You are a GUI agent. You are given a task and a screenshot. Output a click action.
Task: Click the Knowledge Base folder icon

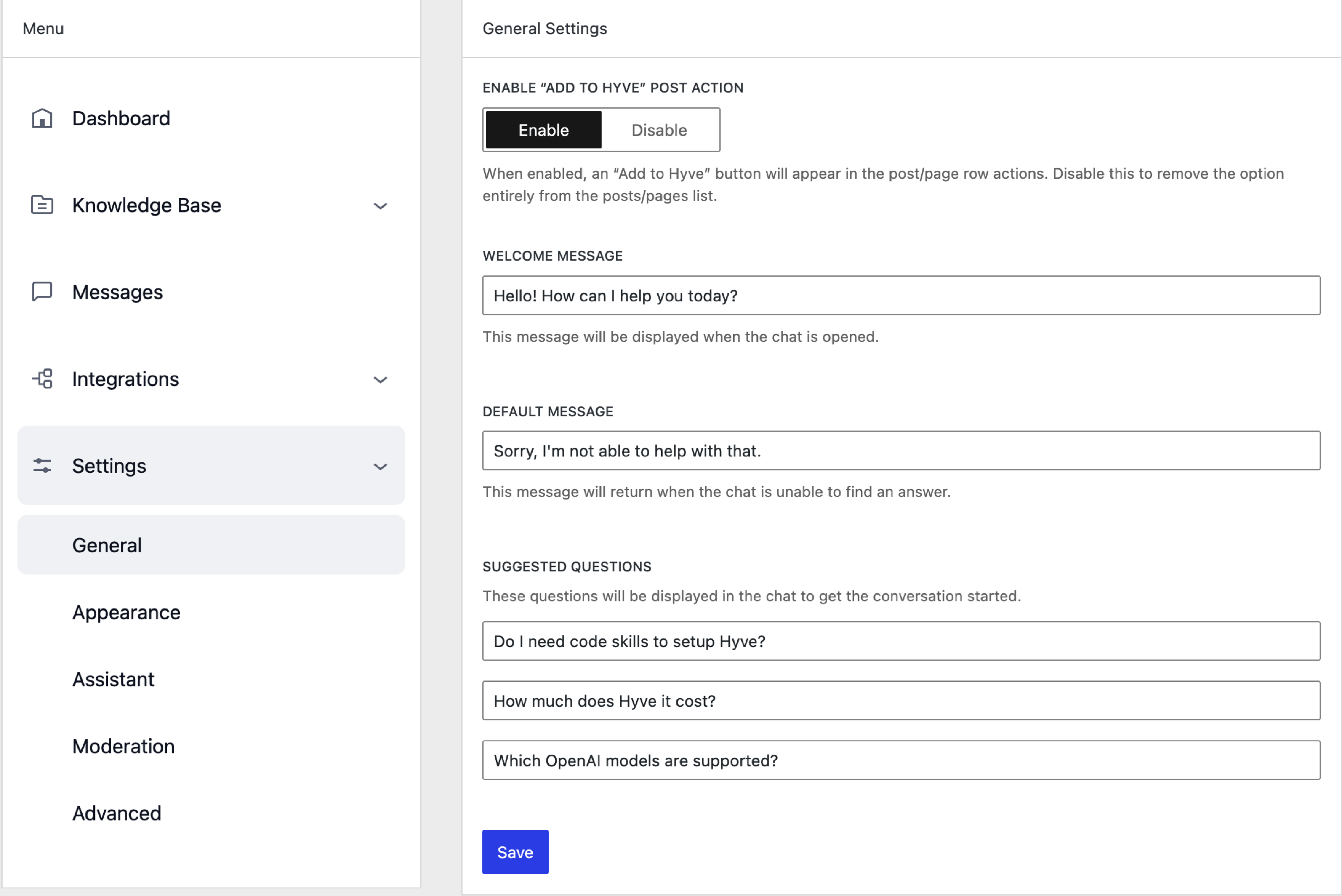(x=42, y=205)
